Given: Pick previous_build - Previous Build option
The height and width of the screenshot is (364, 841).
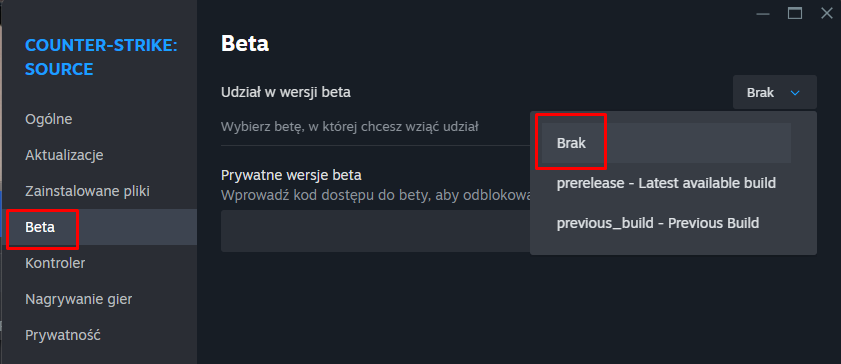Looking at the screenshot, I should click(x=658, y=223).
